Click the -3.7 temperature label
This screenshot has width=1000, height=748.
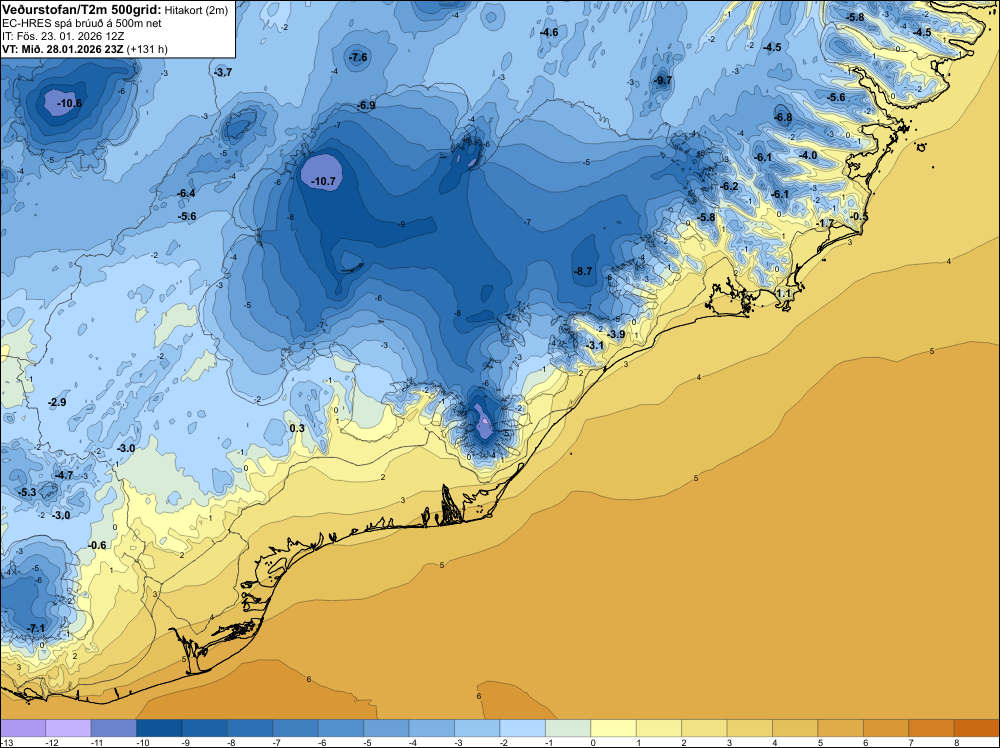point(223,73)
